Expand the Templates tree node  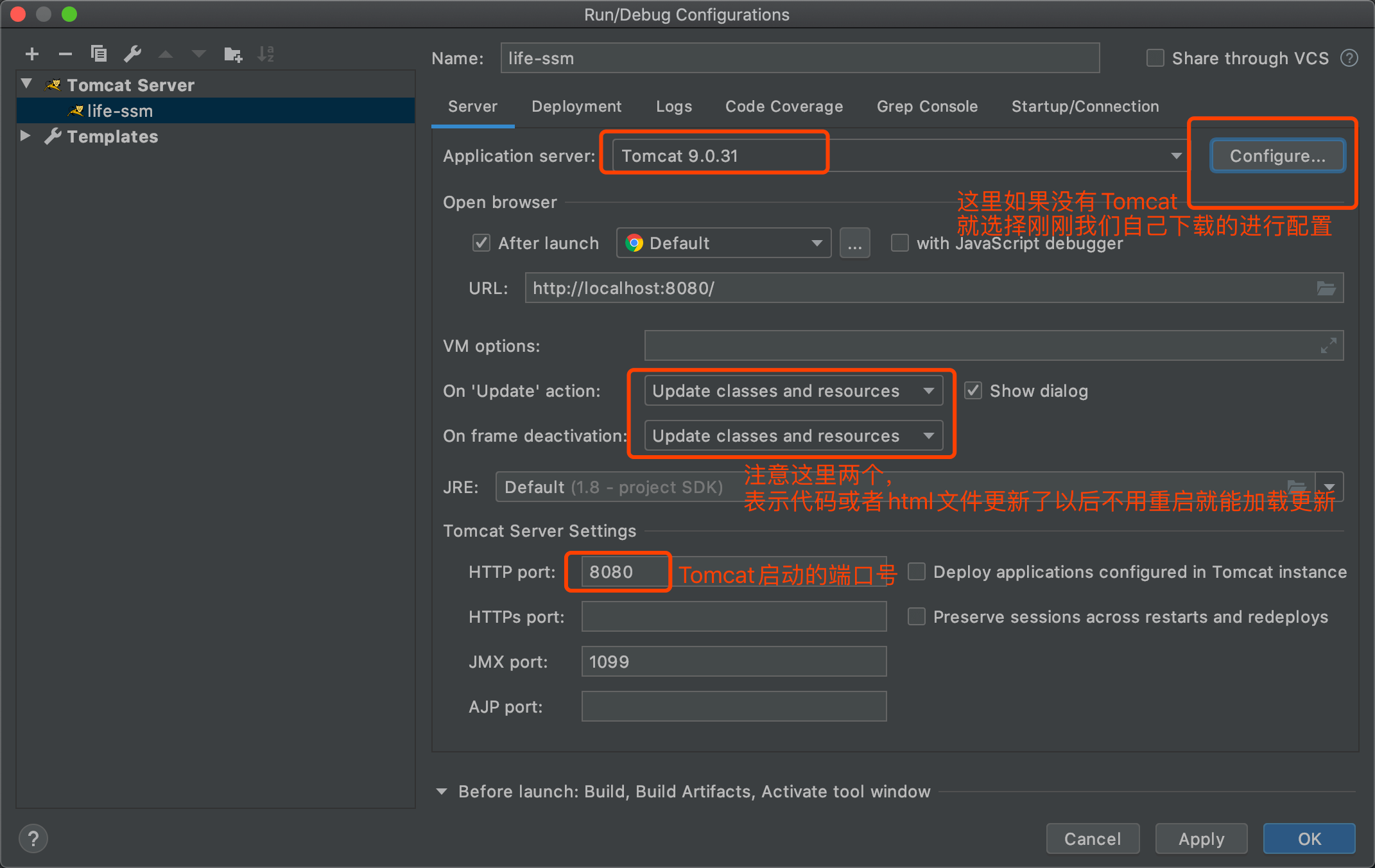click(x=26, y=136)
